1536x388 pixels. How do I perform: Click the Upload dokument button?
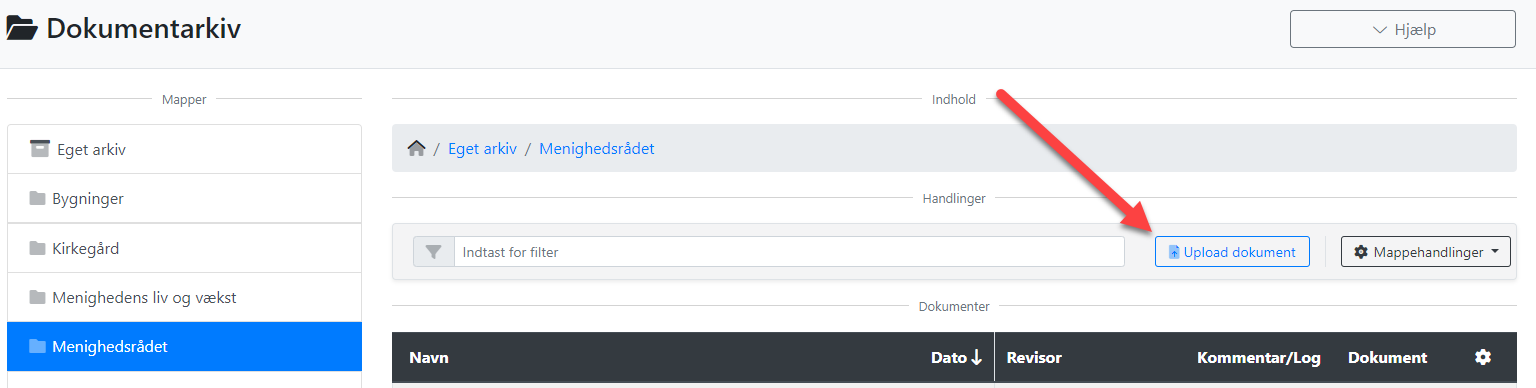(x=1232, y=252)
